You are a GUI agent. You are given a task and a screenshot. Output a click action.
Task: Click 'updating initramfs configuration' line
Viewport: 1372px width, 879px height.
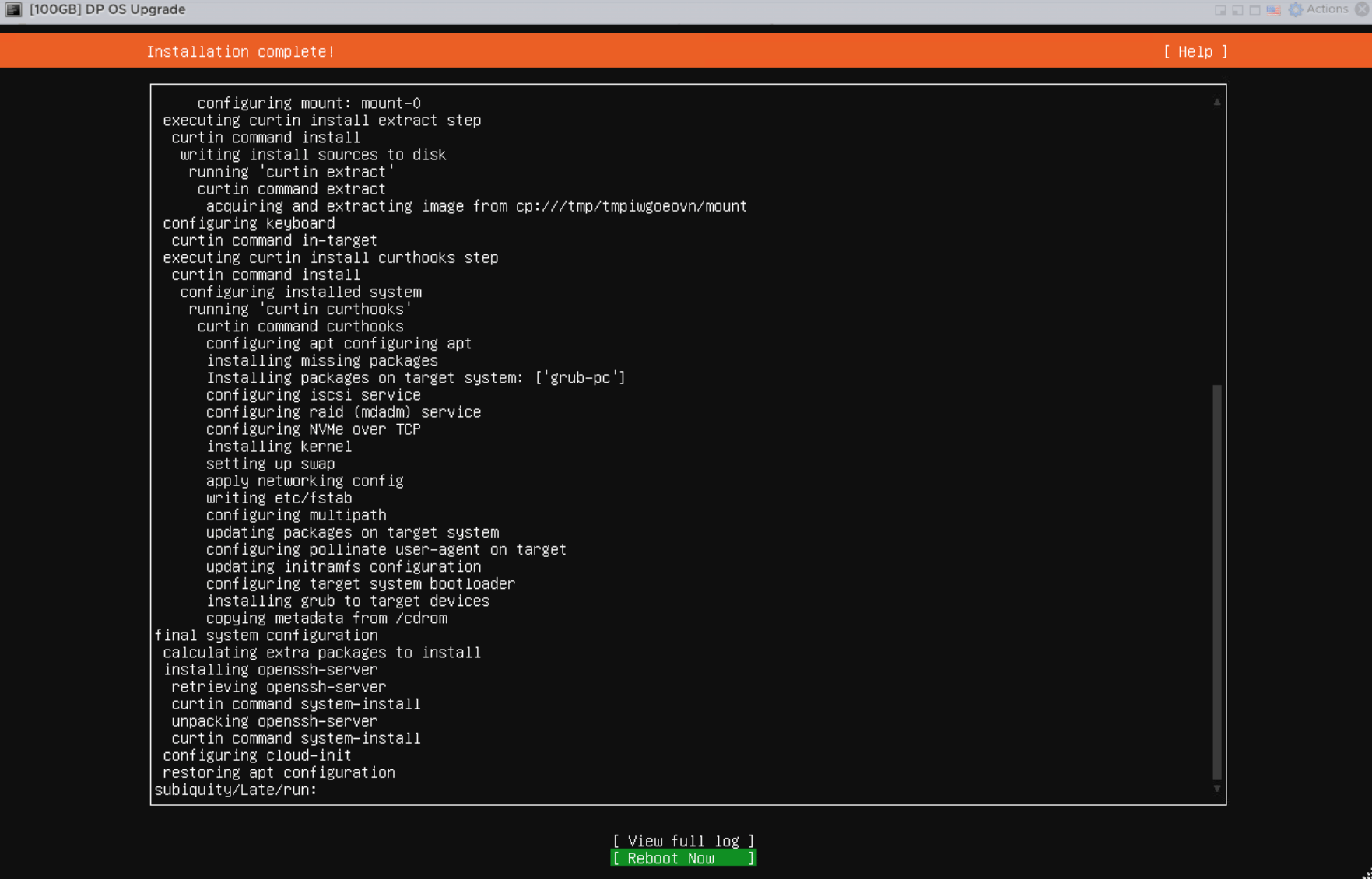click(343, 567)
